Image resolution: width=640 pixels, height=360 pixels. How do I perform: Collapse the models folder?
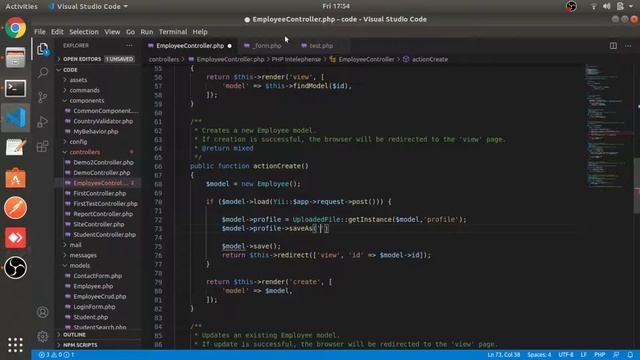[98, 265]
